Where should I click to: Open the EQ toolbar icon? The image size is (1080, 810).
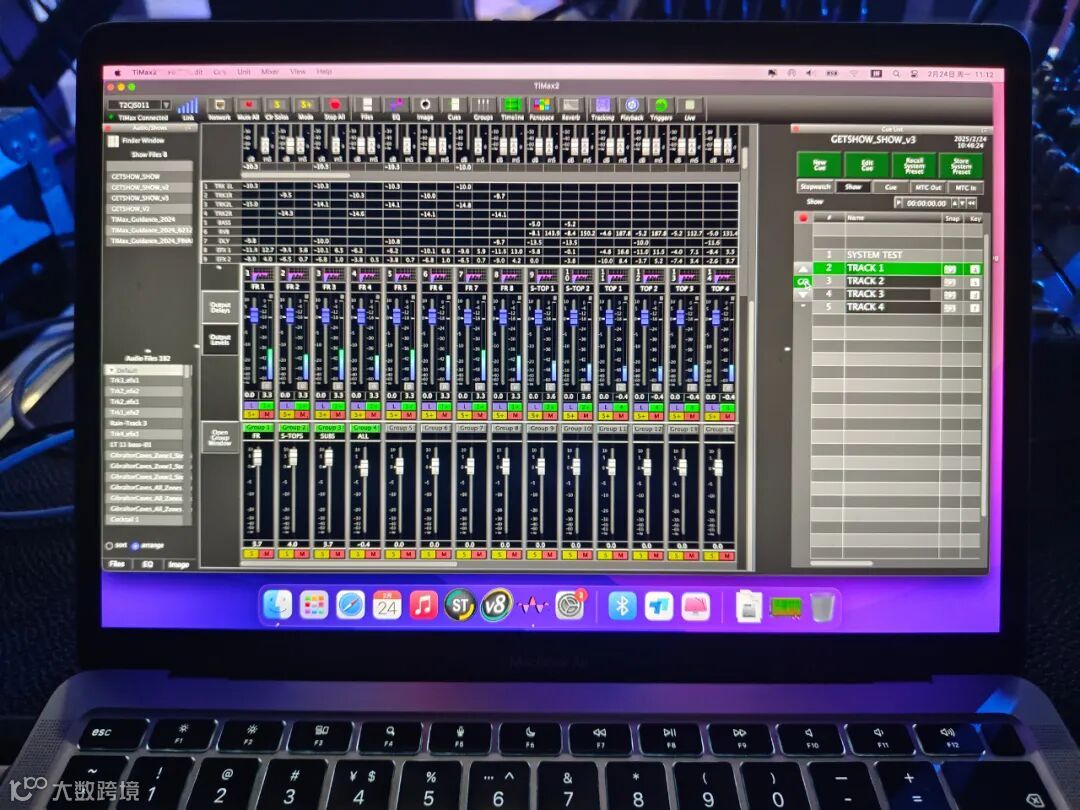tap(396, 105)
